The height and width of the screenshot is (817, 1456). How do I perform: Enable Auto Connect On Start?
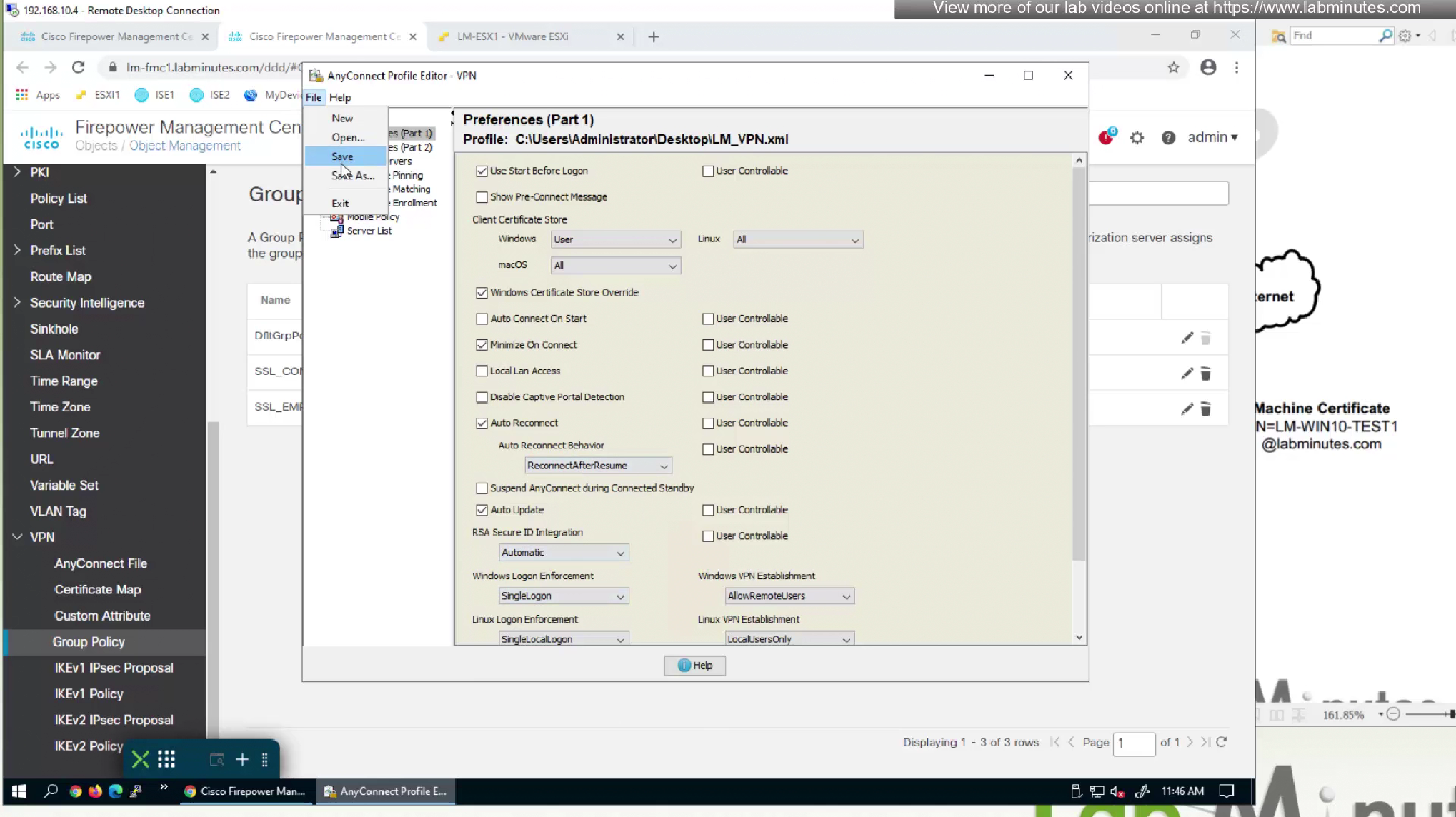pos(482,319)
